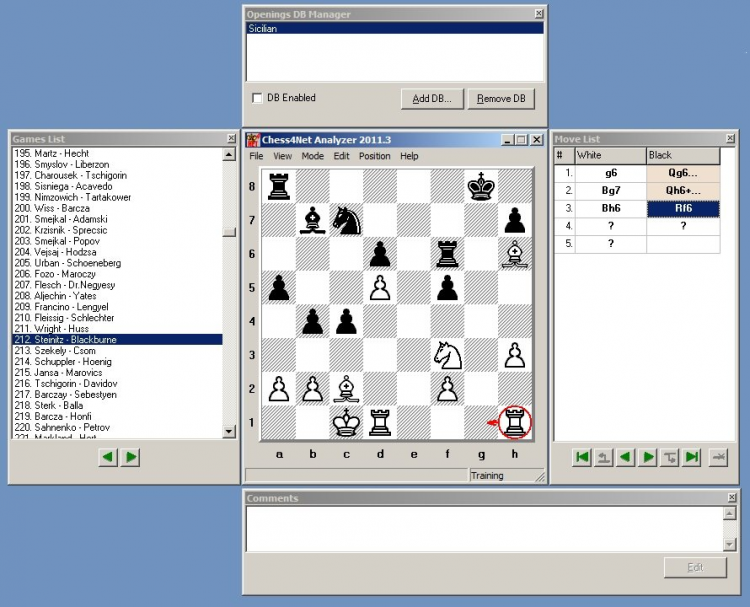The height and width of the screenshot is (607, 750).
Task: Click the Remove DB button
Action: [501, 99]
